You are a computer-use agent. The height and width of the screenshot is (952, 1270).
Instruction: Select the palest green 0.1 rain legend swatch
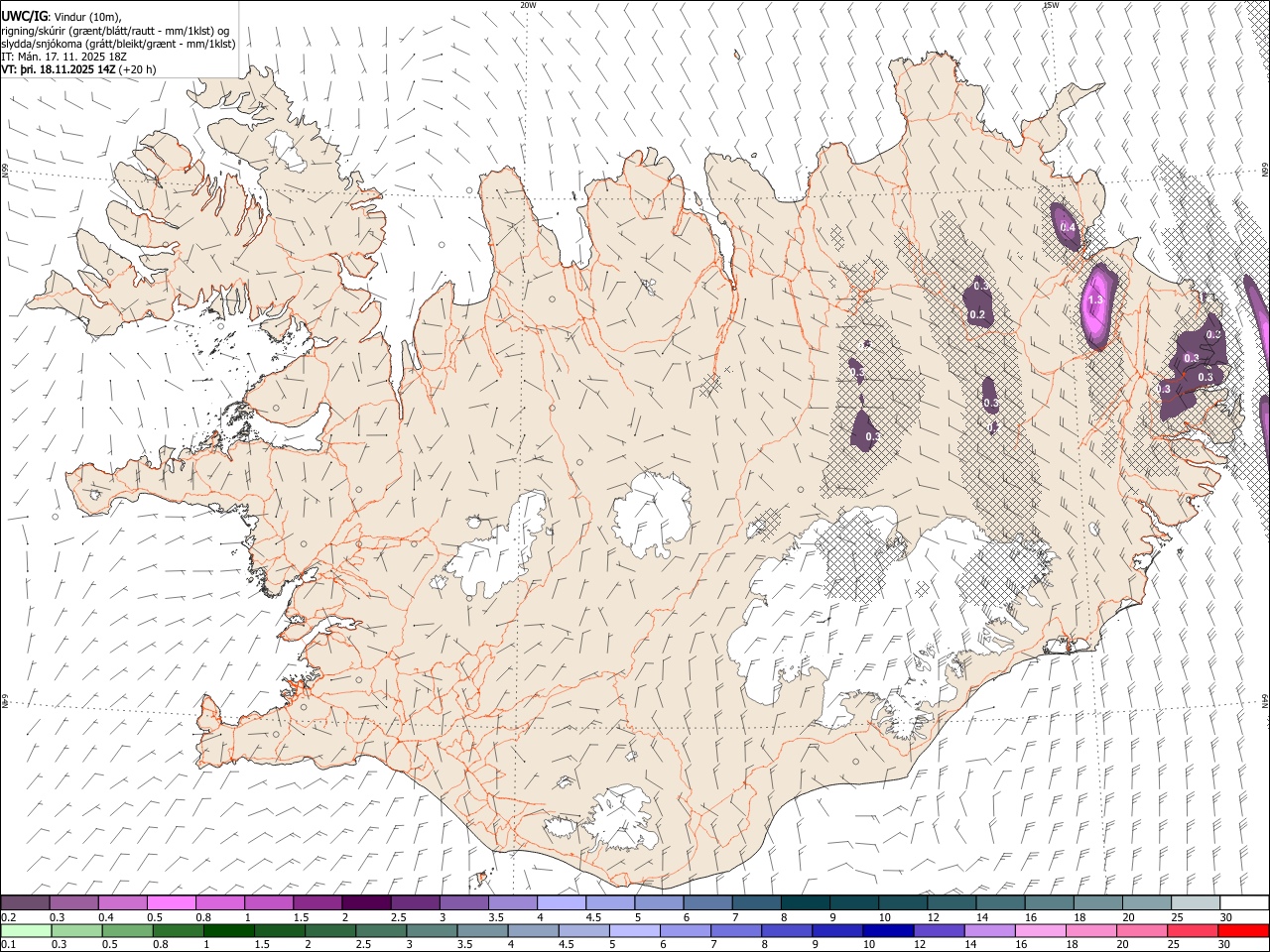(x=26, y=930)
